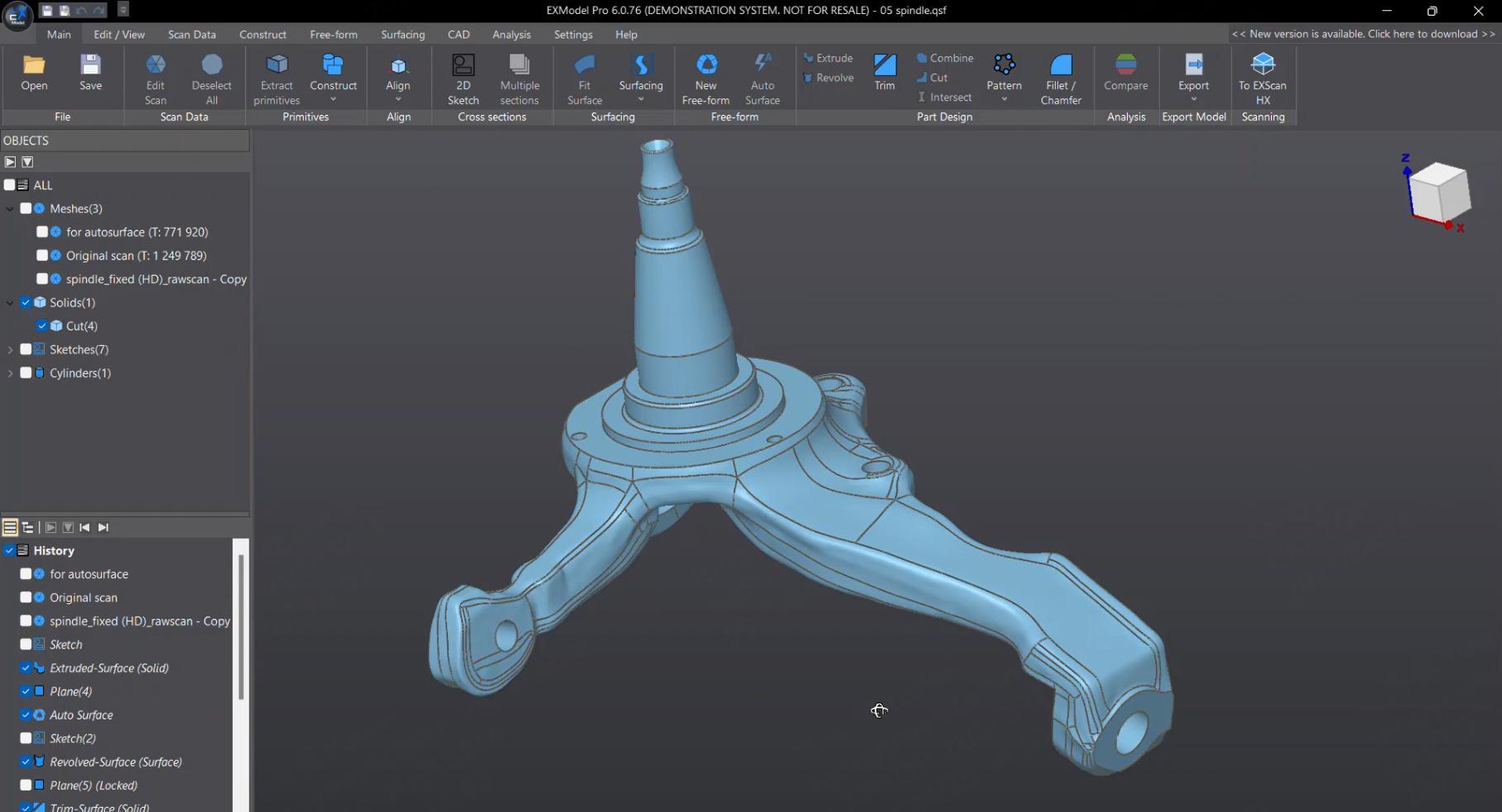Open the Align dropdown arrow
The height and width of the screenshot is (812, 1502).
397,98
